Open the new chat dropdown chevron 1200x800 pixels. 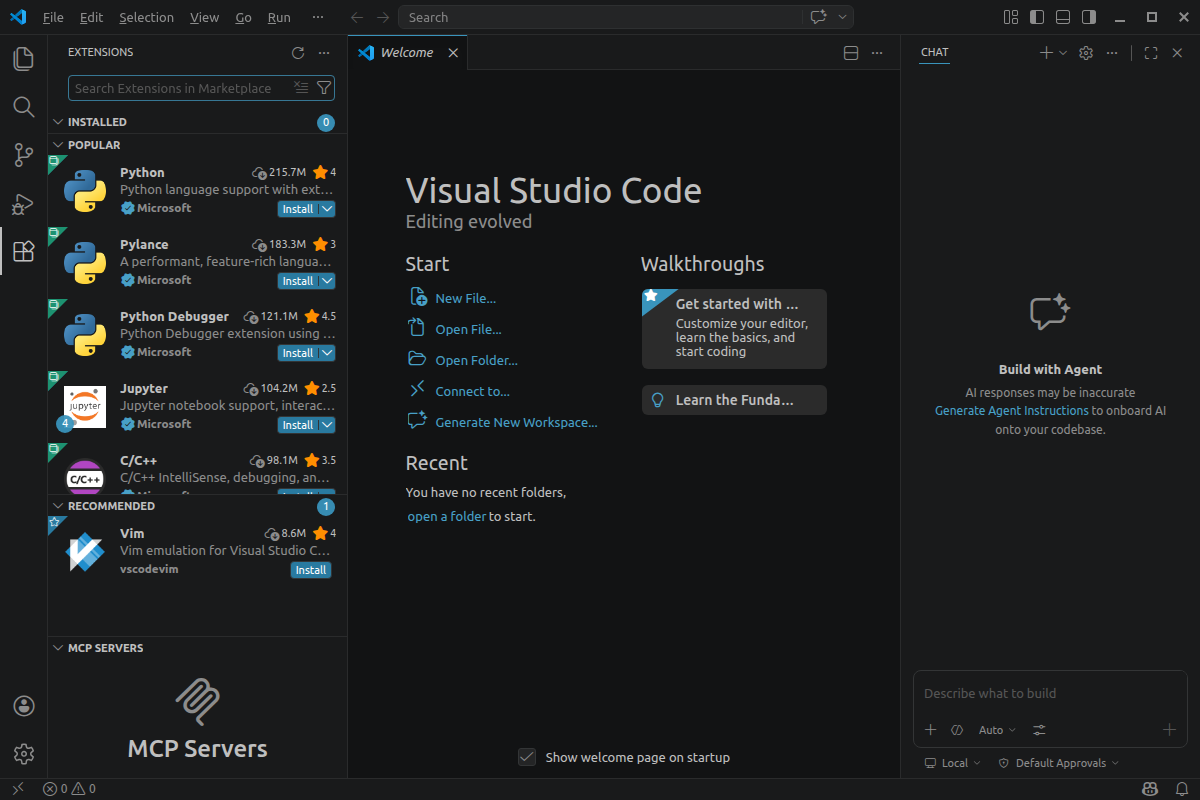[1063, 53]
